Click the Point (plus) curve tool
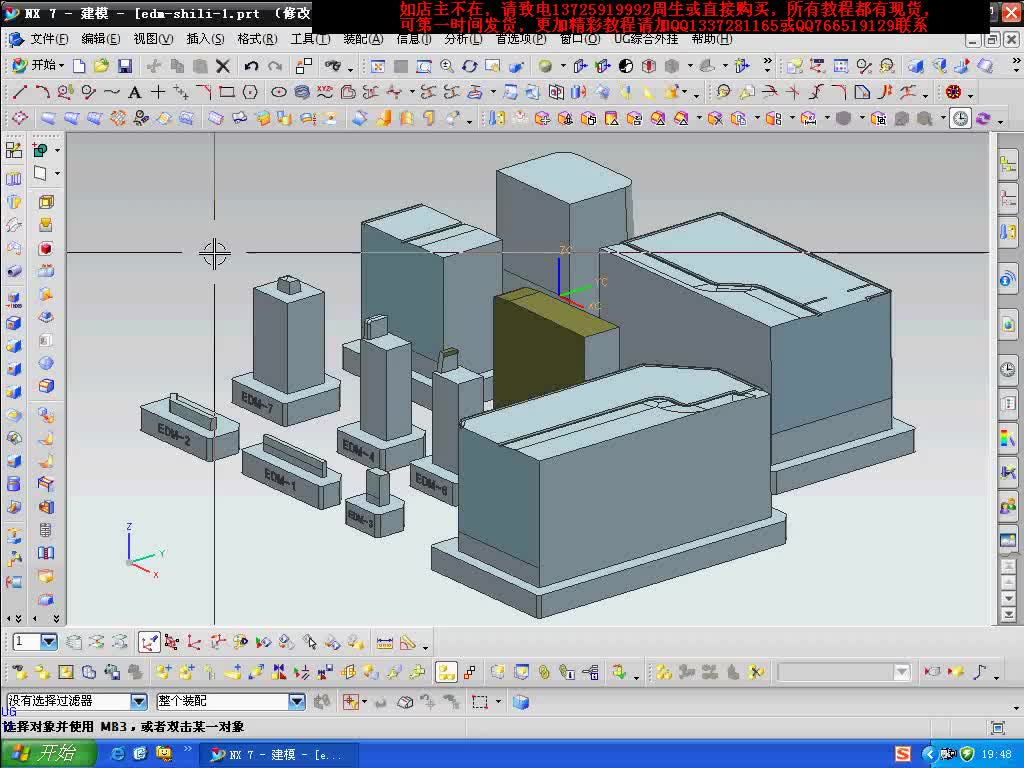 pyautogui.click(x=157, y=92)
